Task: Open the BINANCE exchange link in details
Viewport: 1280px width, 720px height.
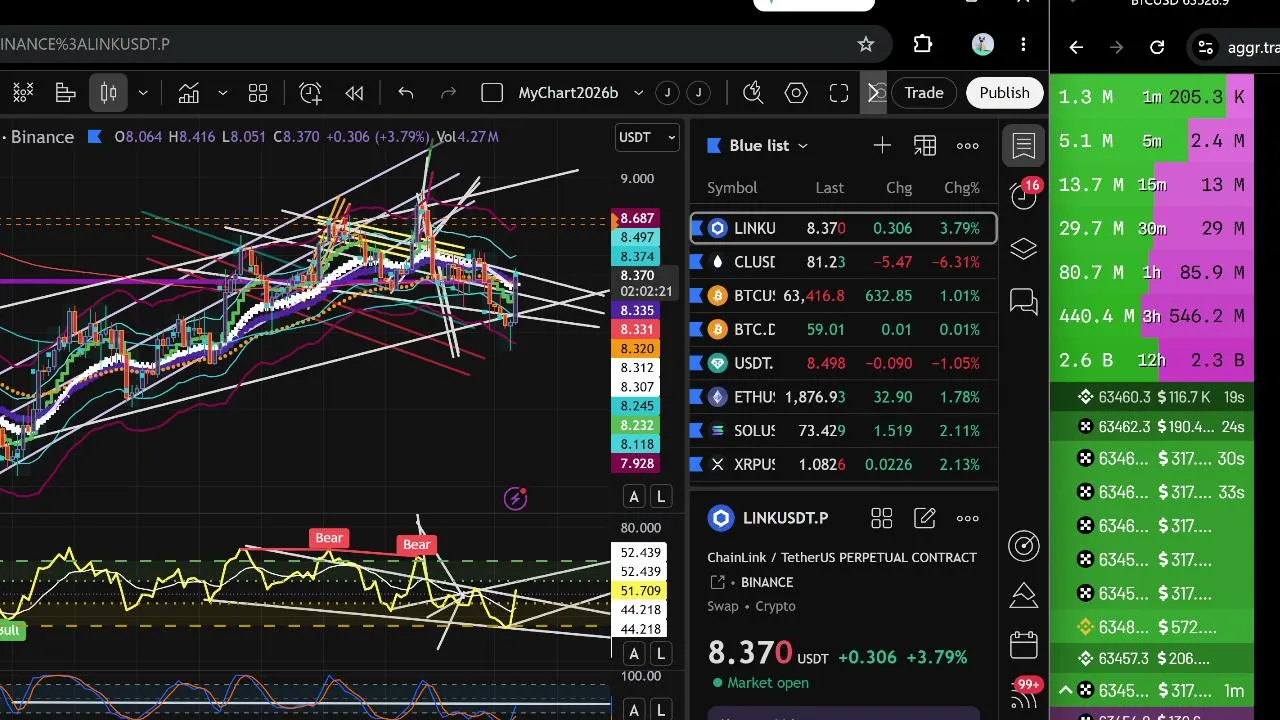Action: click(767, 582)
